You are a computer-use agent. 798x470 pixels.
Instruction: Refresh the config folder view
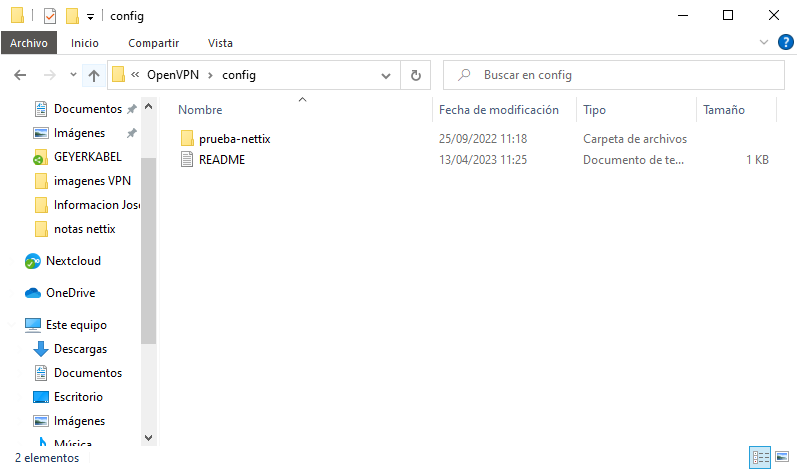tap(416, 75)
